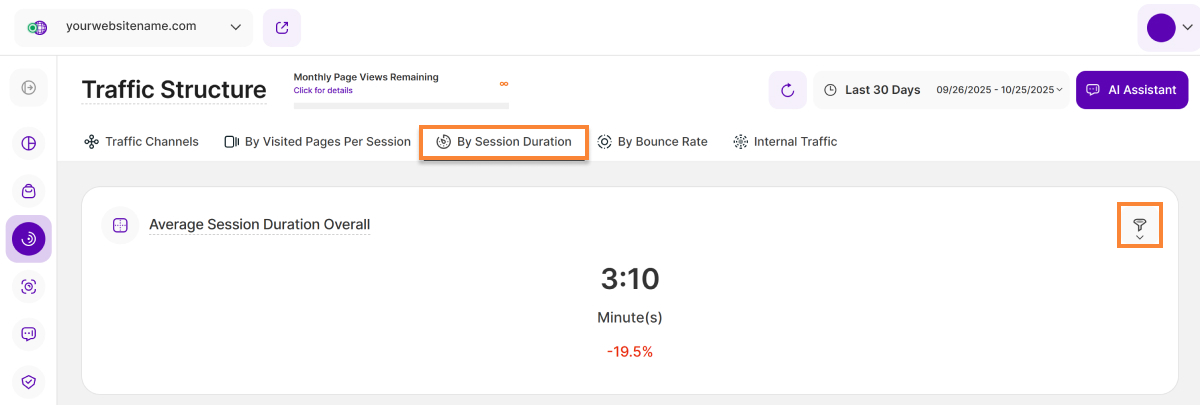This screenshot has width=1200, height=405.
Task: Open the filter icon on duration card
Action: 1139,226
